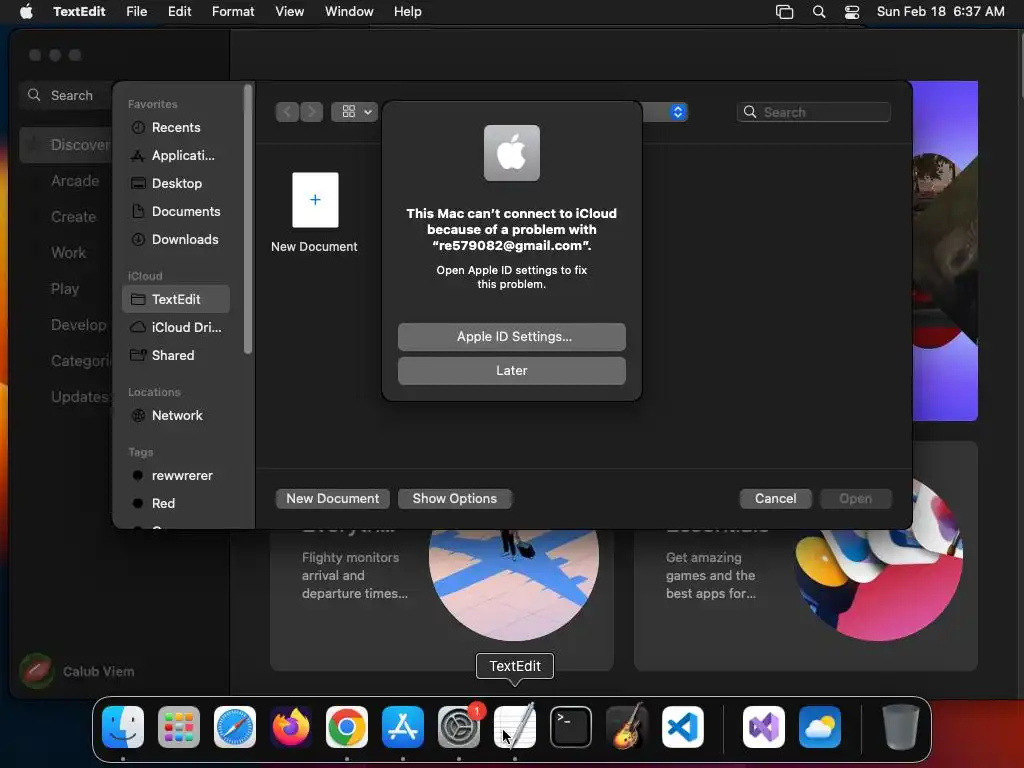Open the cloud weather app in Dock
This screenshot has width=1024, height=768.
[820, 727]
